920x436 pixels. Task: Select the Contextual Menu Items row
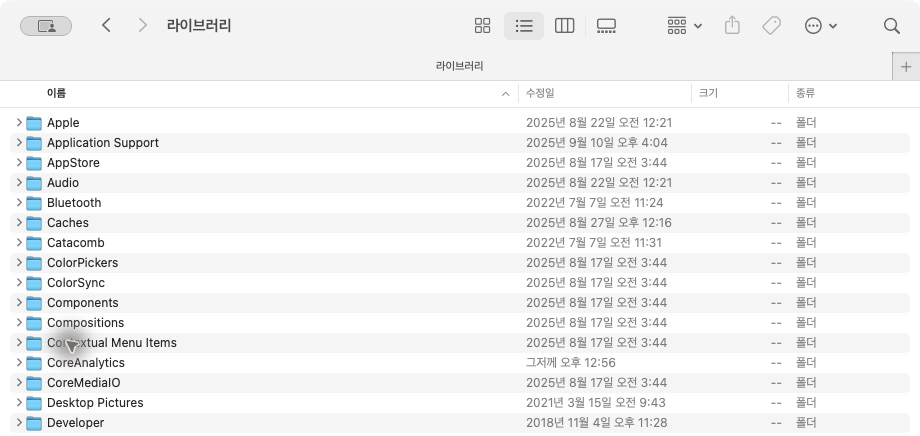click(x=459, y=343)
